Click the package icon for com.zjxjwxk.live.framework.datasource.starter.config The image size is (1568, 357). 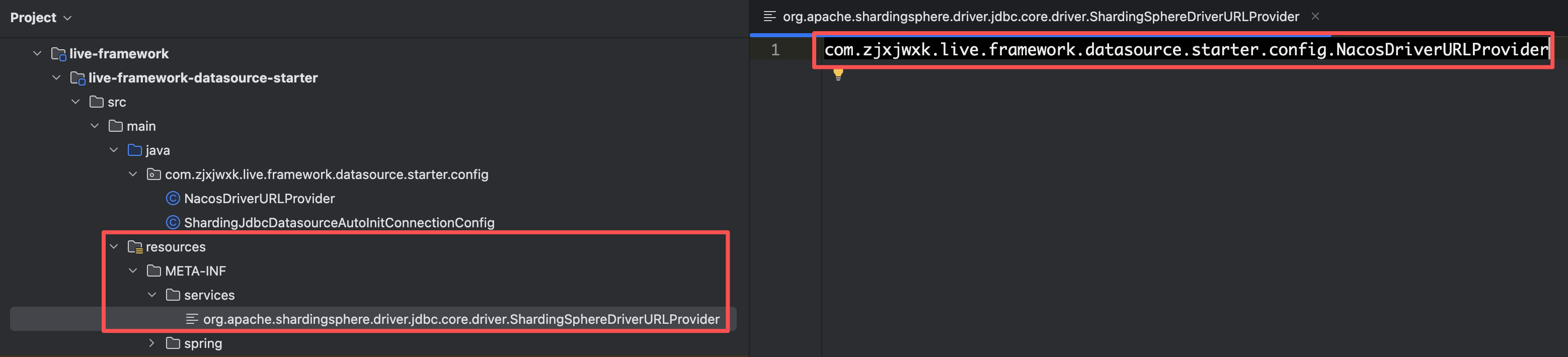click(x=154, y=174)
